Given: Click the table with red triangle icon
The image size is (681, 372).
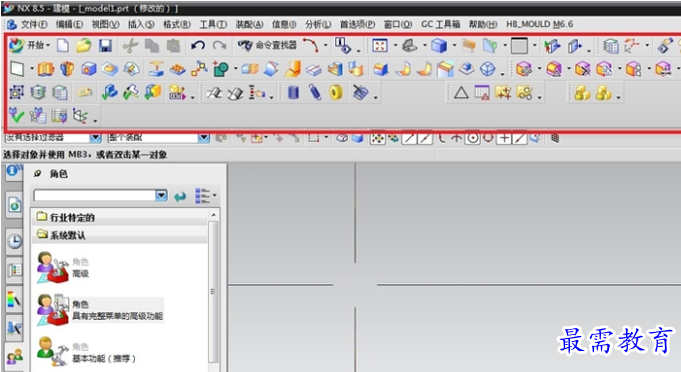Looking at the screenshot, I should tap(482, 92).
